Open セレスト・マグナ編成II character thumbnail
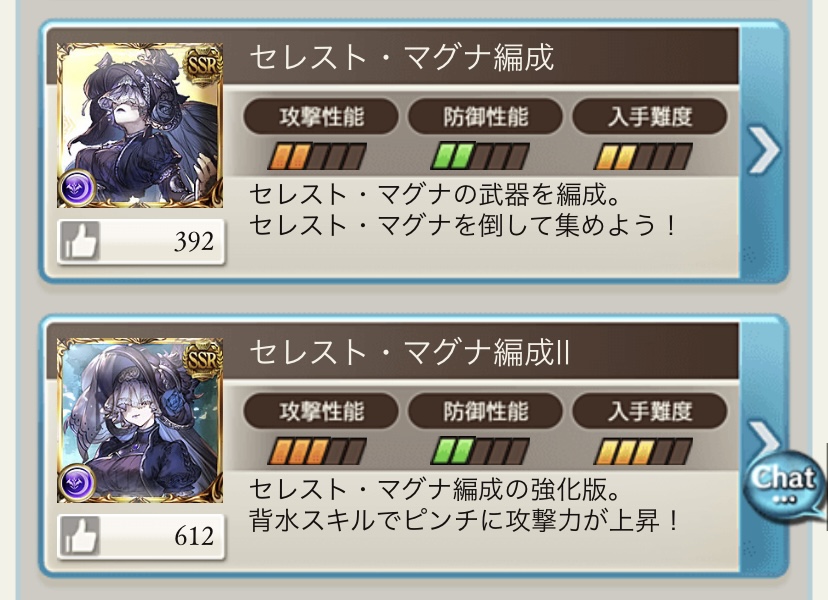Viewport: 828px width, 600px height. point(140,420)
